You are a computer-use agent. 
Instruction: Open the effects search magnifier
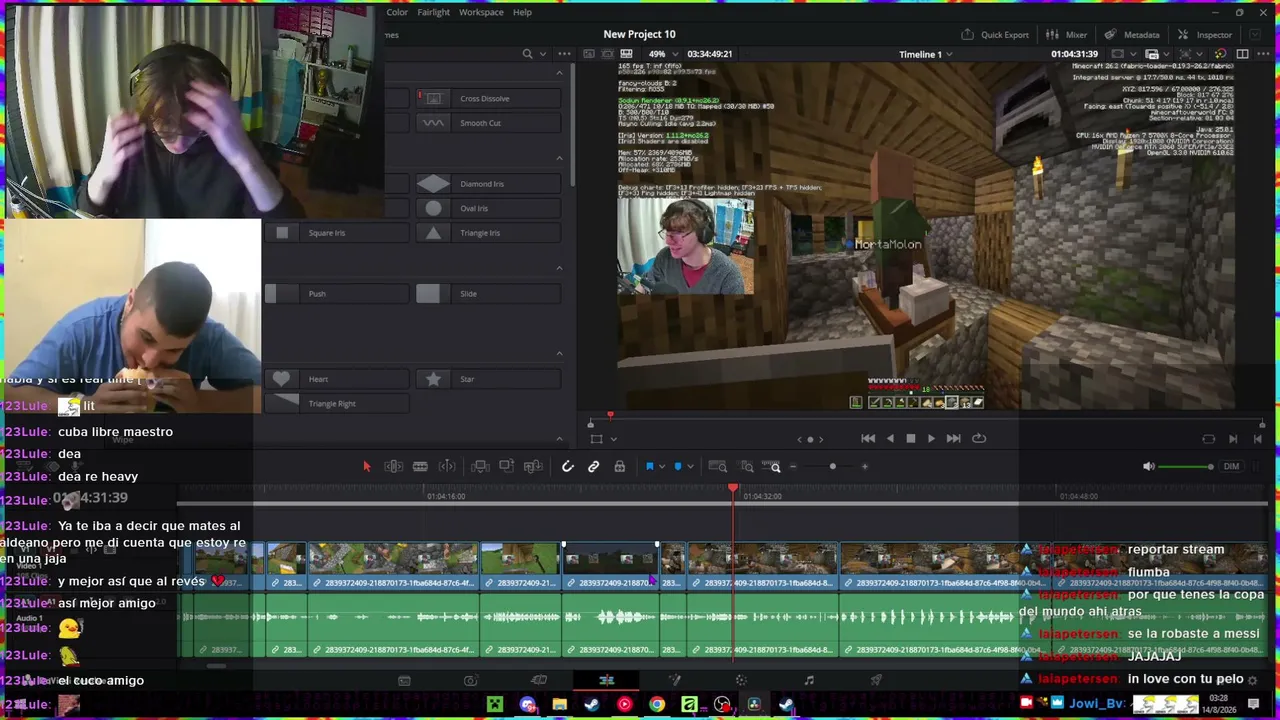[527, 54]
